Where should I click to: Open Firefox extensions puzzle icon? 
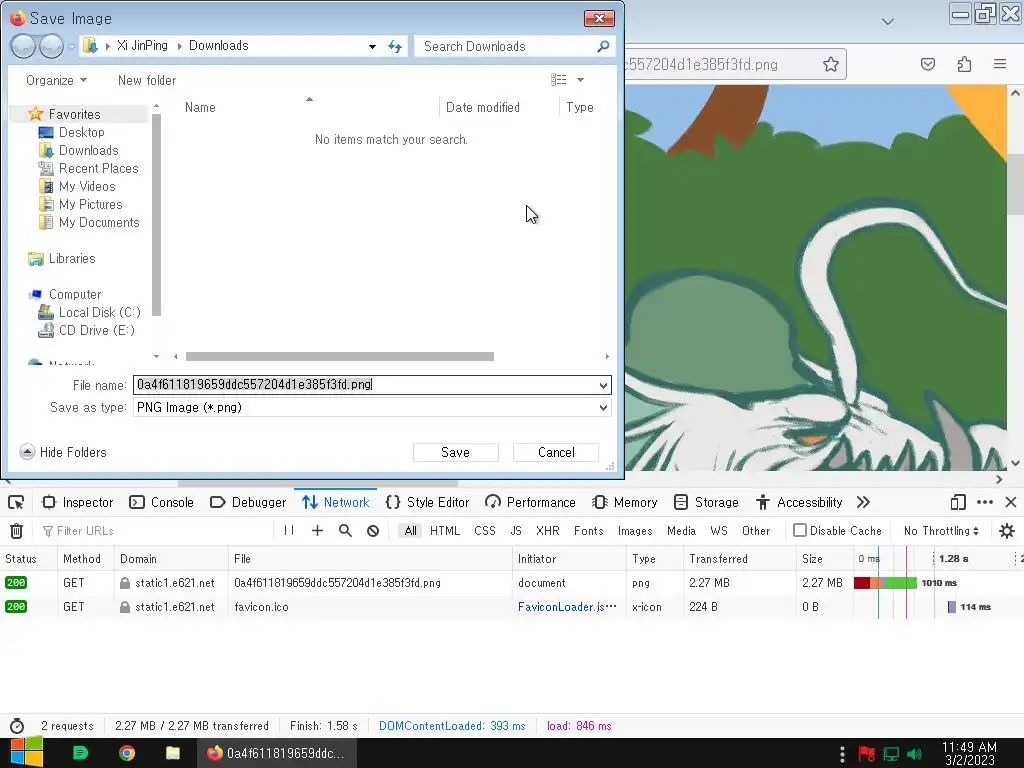click(964, 64)
